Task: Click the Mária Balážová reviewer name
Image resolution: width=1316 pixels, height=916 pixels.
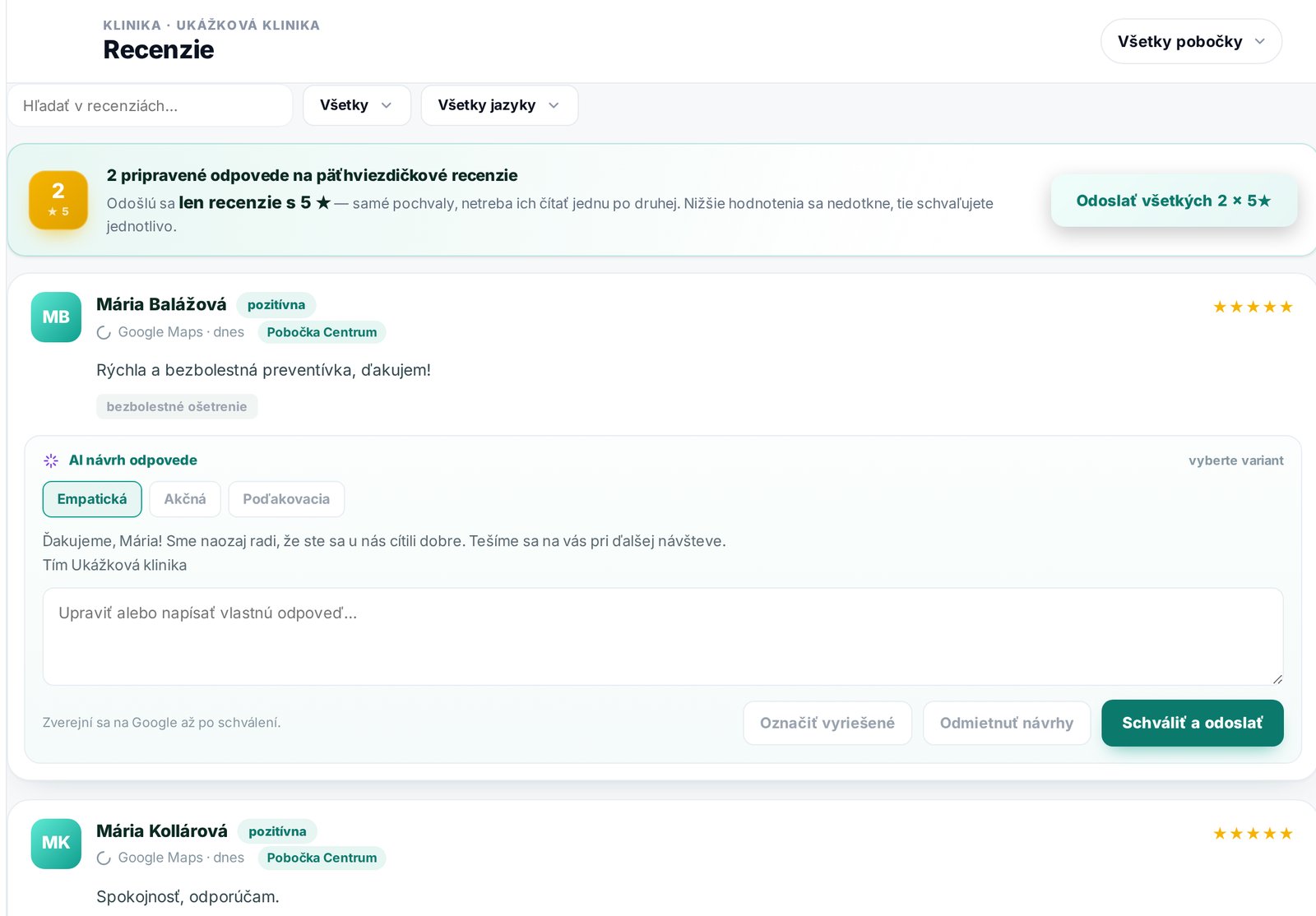Action: [161, 304]
